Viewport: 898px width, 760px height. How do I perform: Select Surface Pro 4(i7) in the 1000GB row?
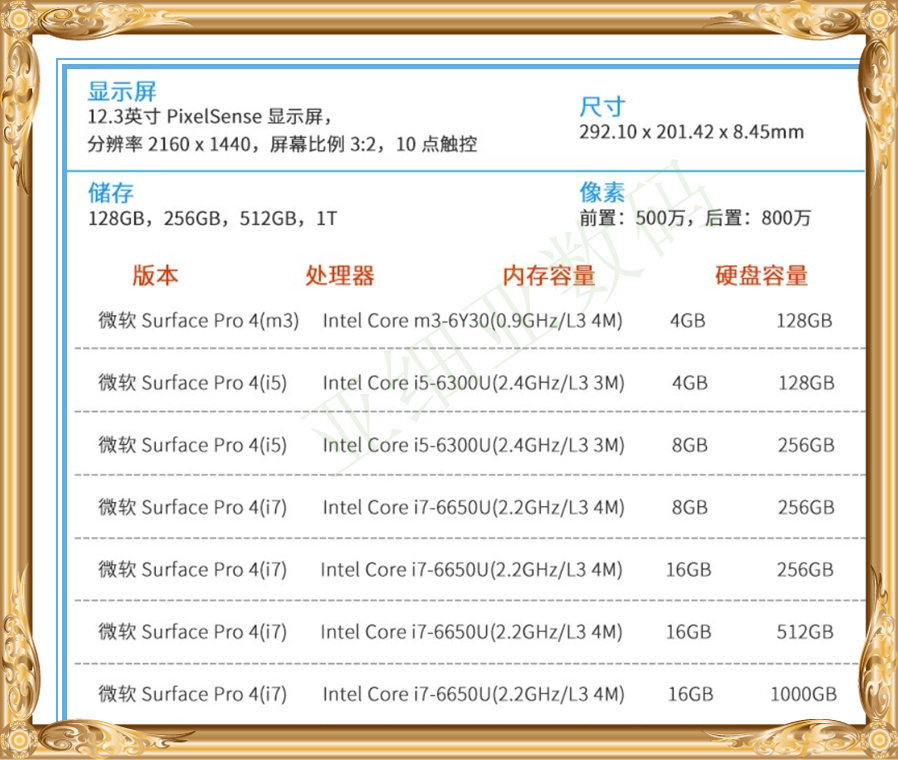coord(192,694)
